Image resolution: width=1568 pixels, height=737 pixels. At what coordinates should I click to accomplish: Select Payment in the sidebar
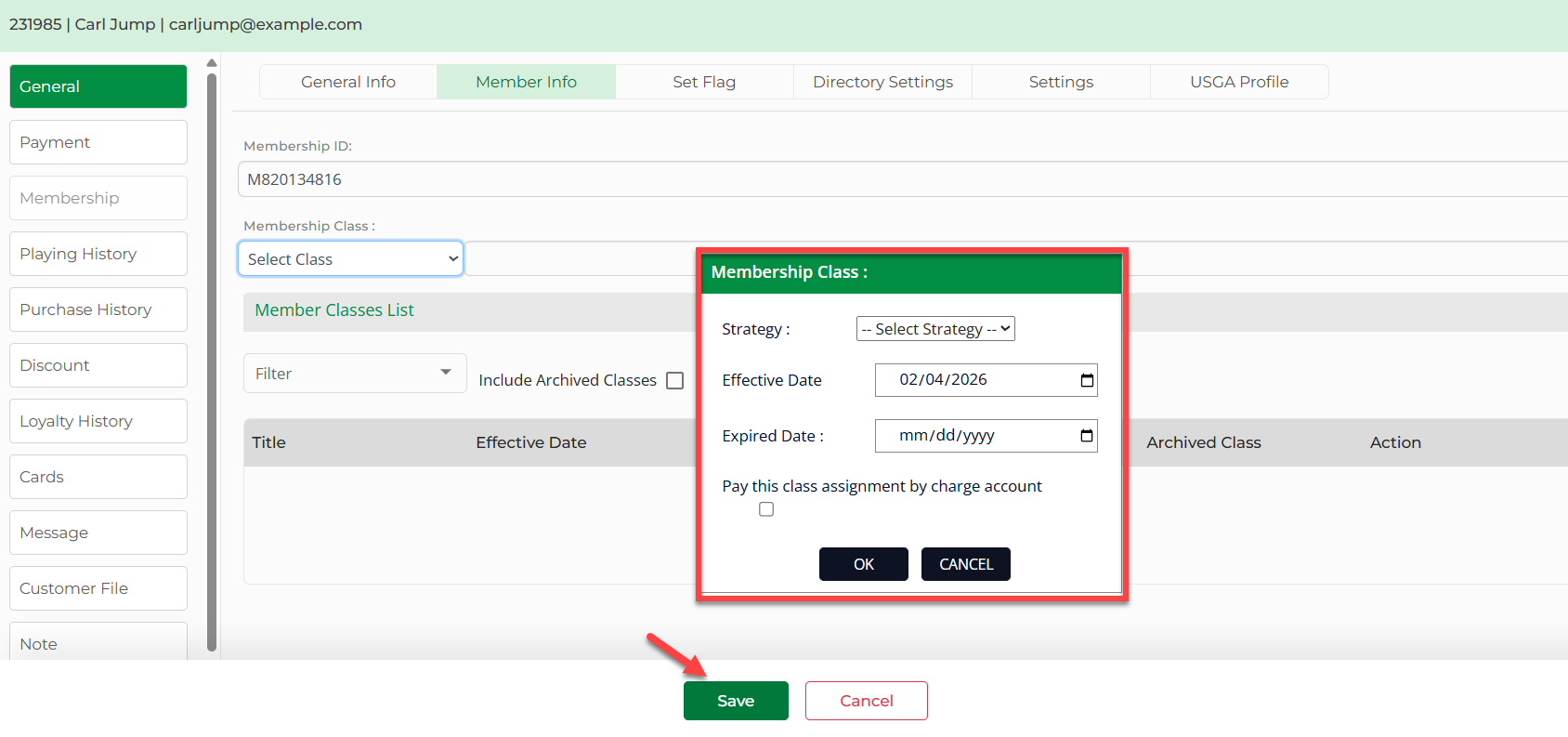[x=98, y=142]
